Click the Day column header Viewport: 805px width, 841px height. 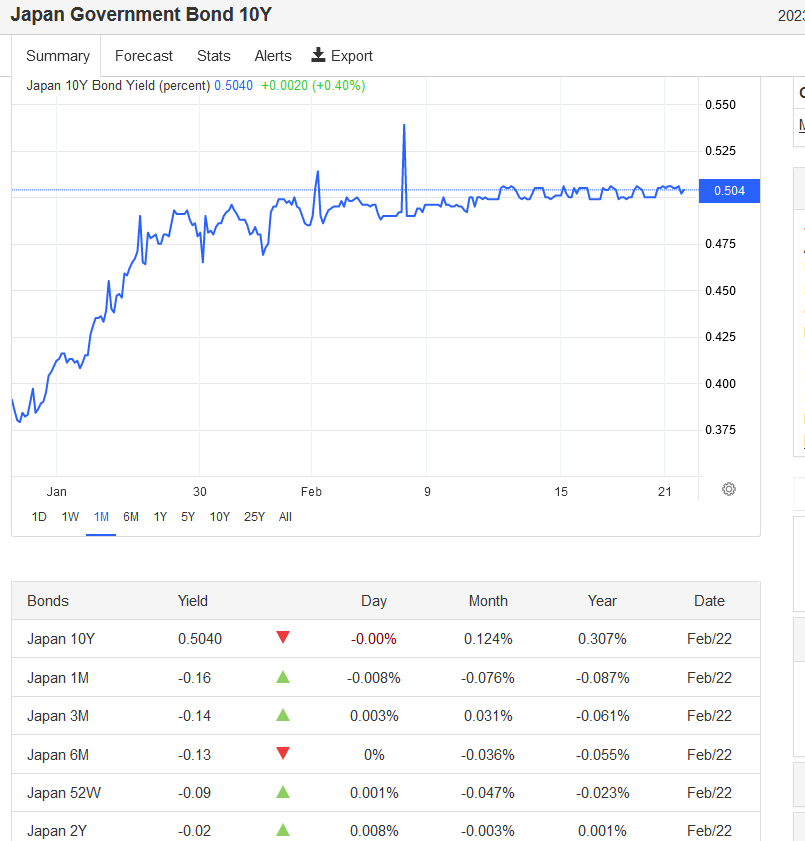tap(374, 601)
